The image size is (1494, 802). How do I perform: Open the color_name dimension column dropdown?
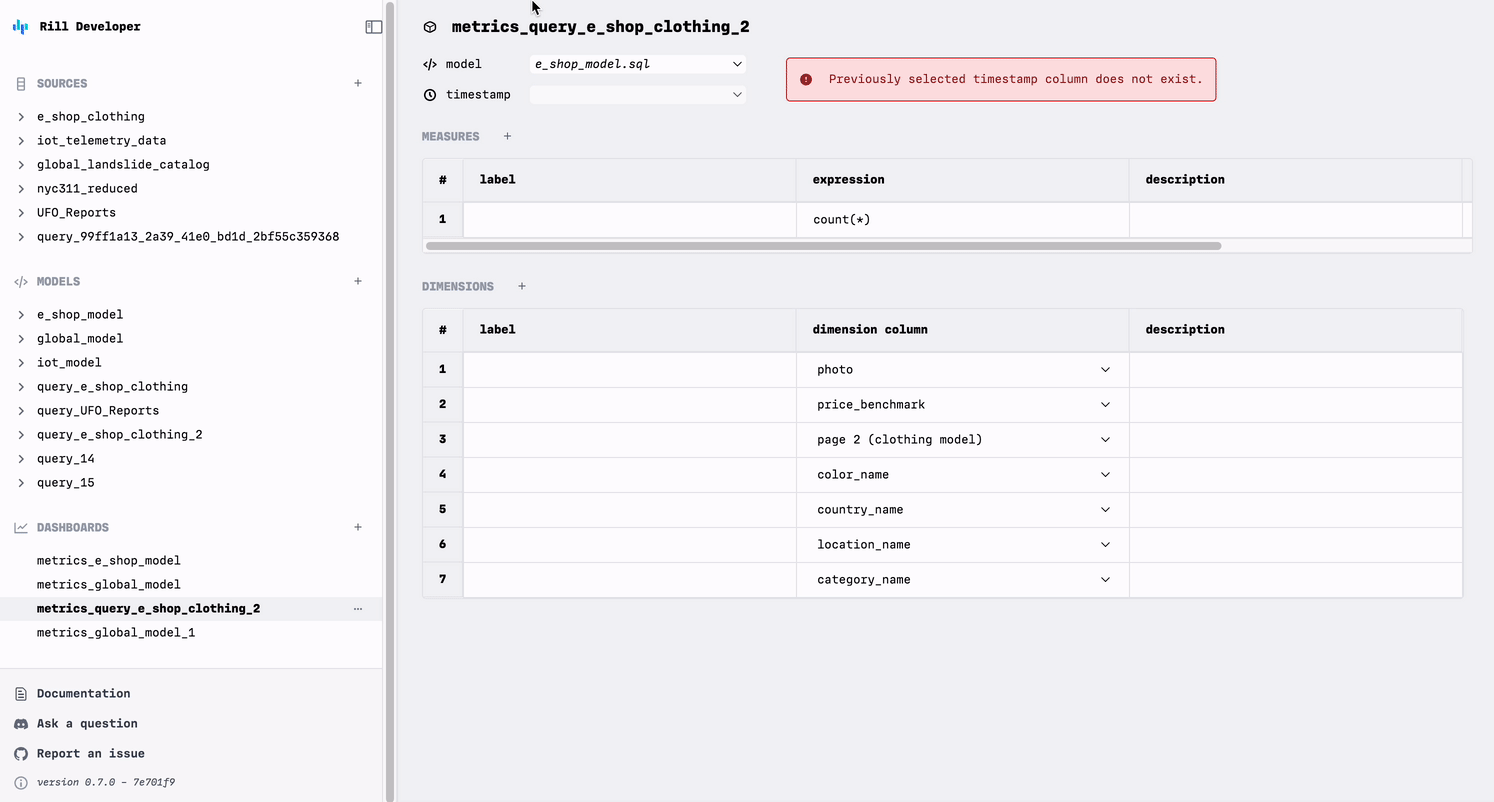click(x=963, y=474)
